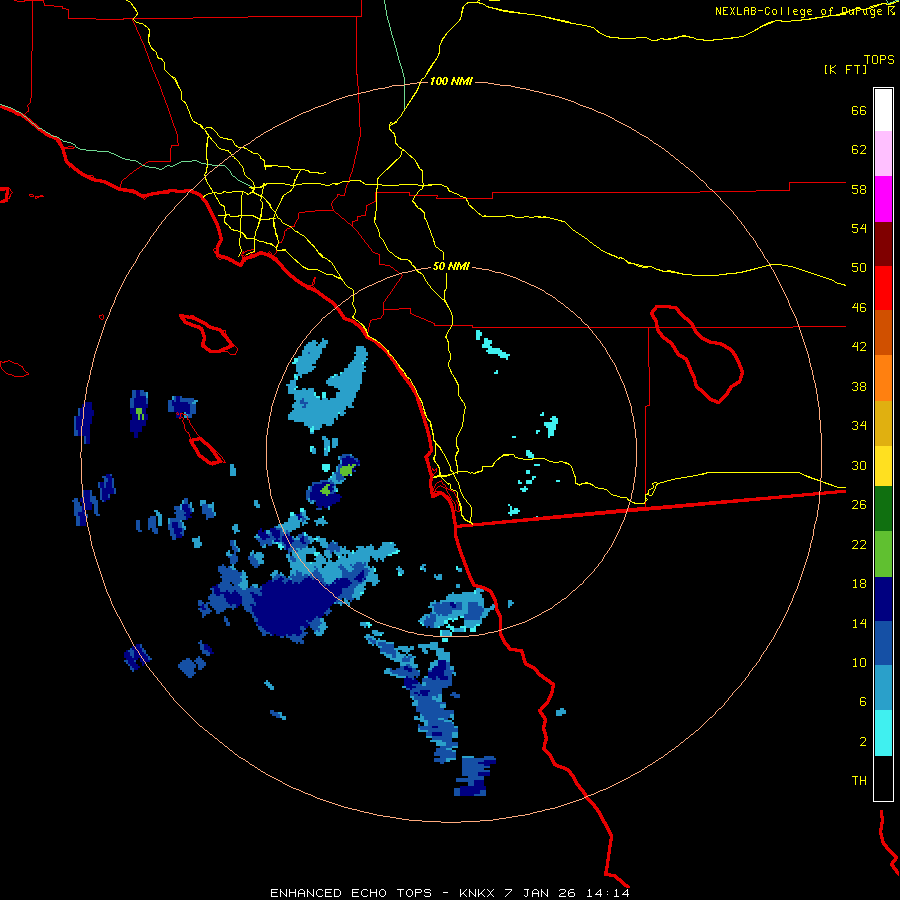
Task: Click the 42 legend value
Action: click(859, 347)
